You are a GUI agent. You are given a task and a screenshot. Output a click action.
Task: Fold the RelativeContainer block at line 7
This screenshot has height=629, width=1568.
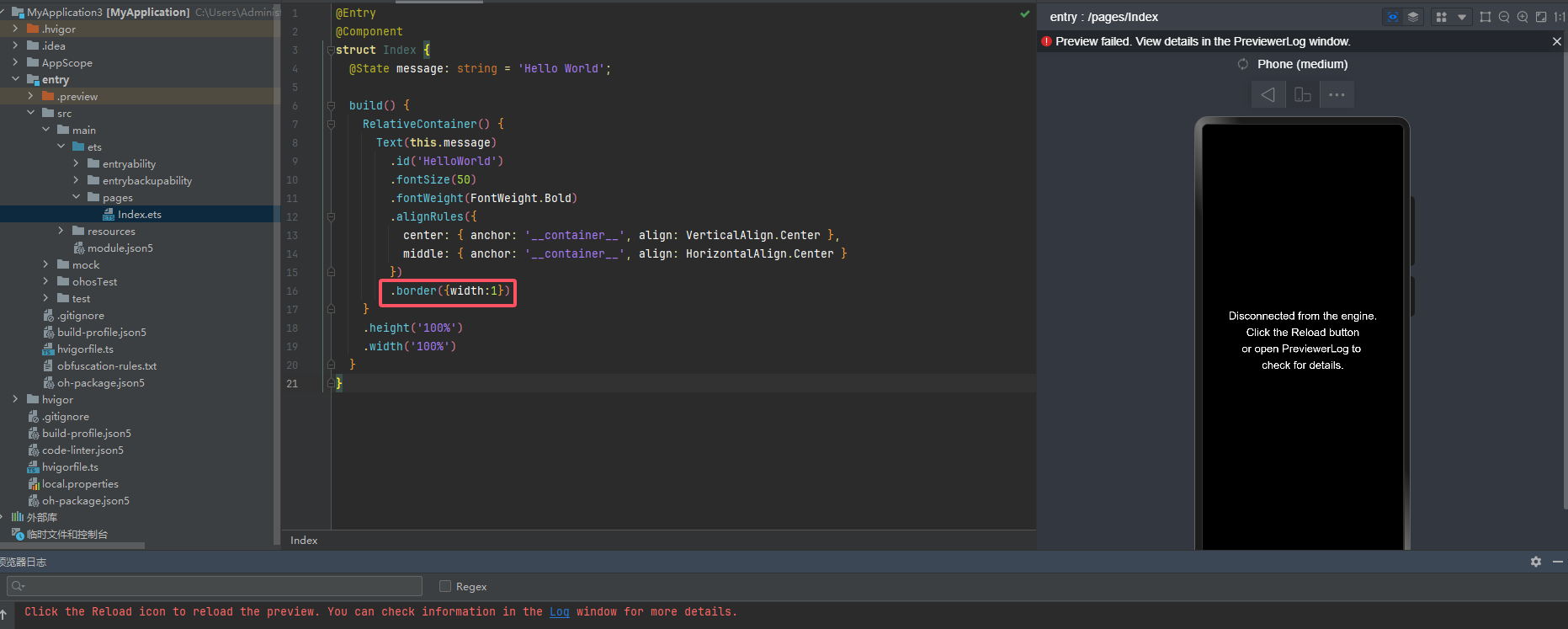point(331,125)
